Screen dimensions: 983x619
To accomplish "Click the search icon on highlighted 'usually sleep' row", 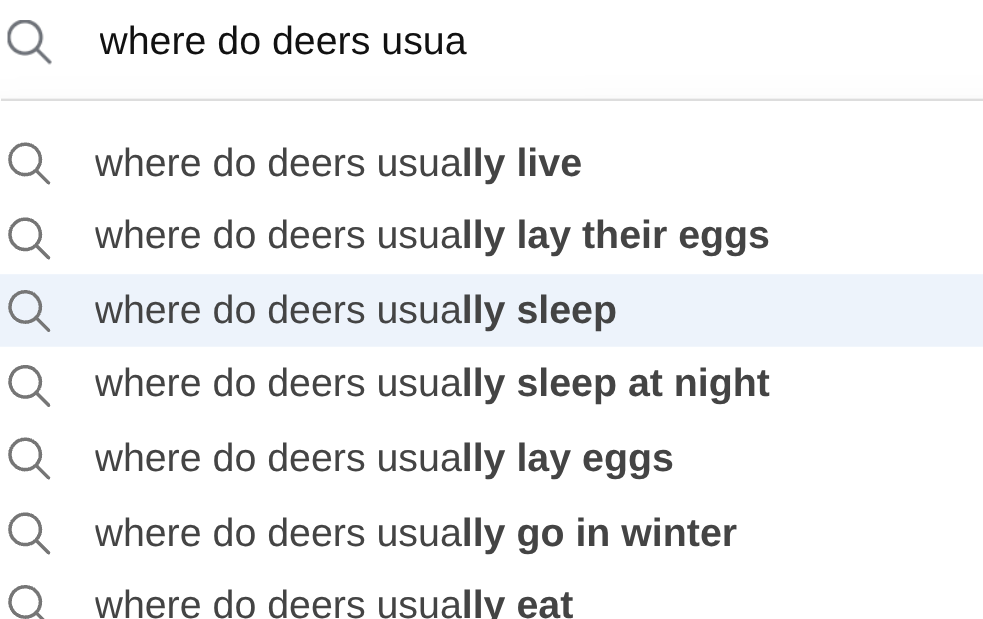I will 29,311.
